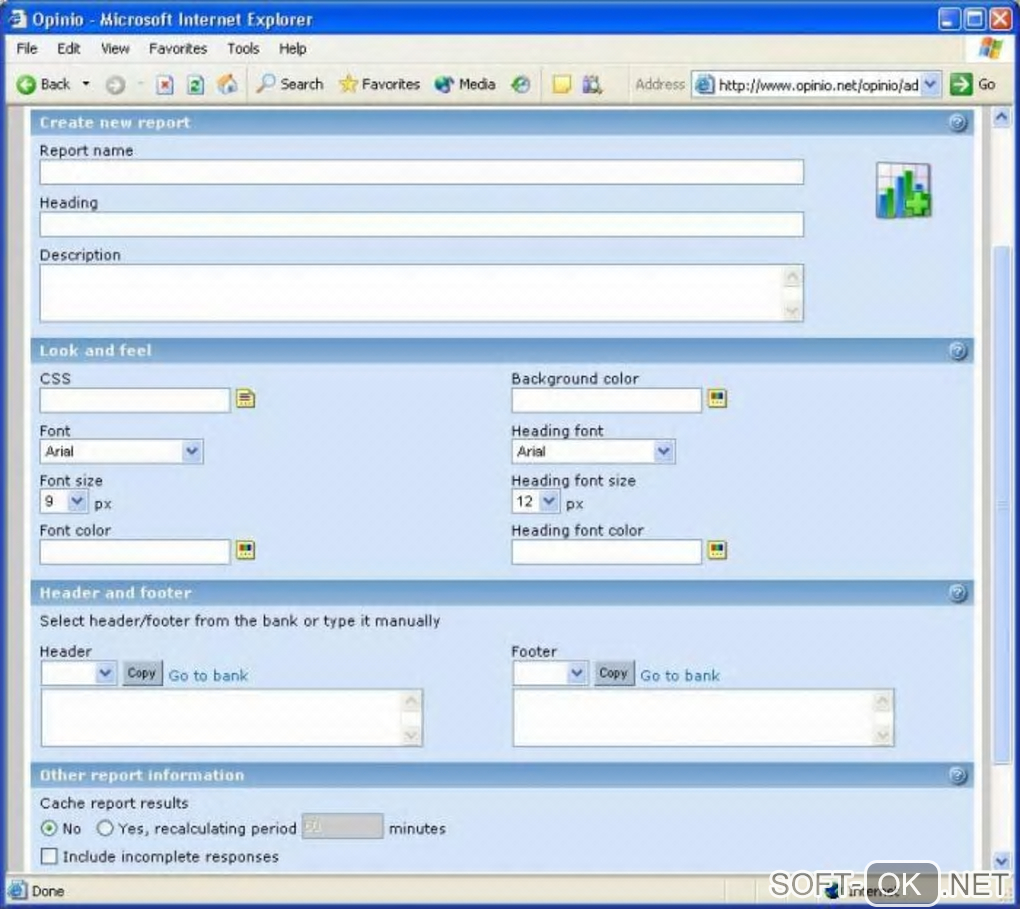Click the Refresh page icon
The width and height of the screenshot is (1020, 909).
195,85
